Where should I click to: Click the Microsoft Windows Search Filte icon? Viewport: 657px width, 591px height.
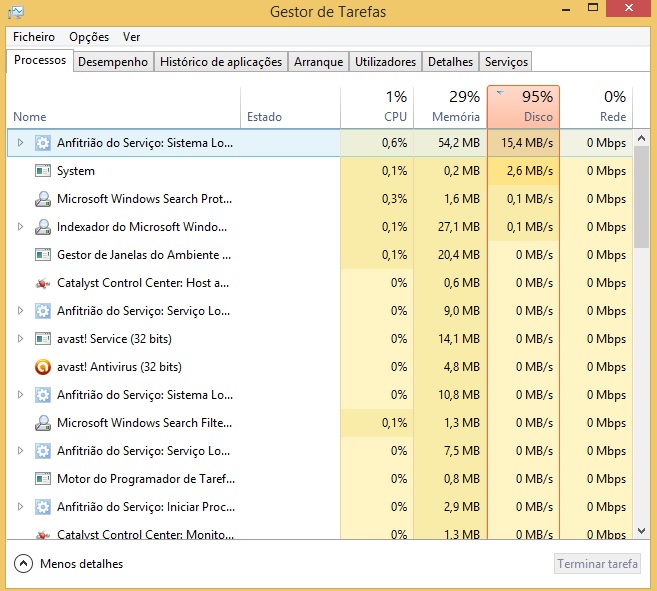pyautogui.click(x=43, y=423)
